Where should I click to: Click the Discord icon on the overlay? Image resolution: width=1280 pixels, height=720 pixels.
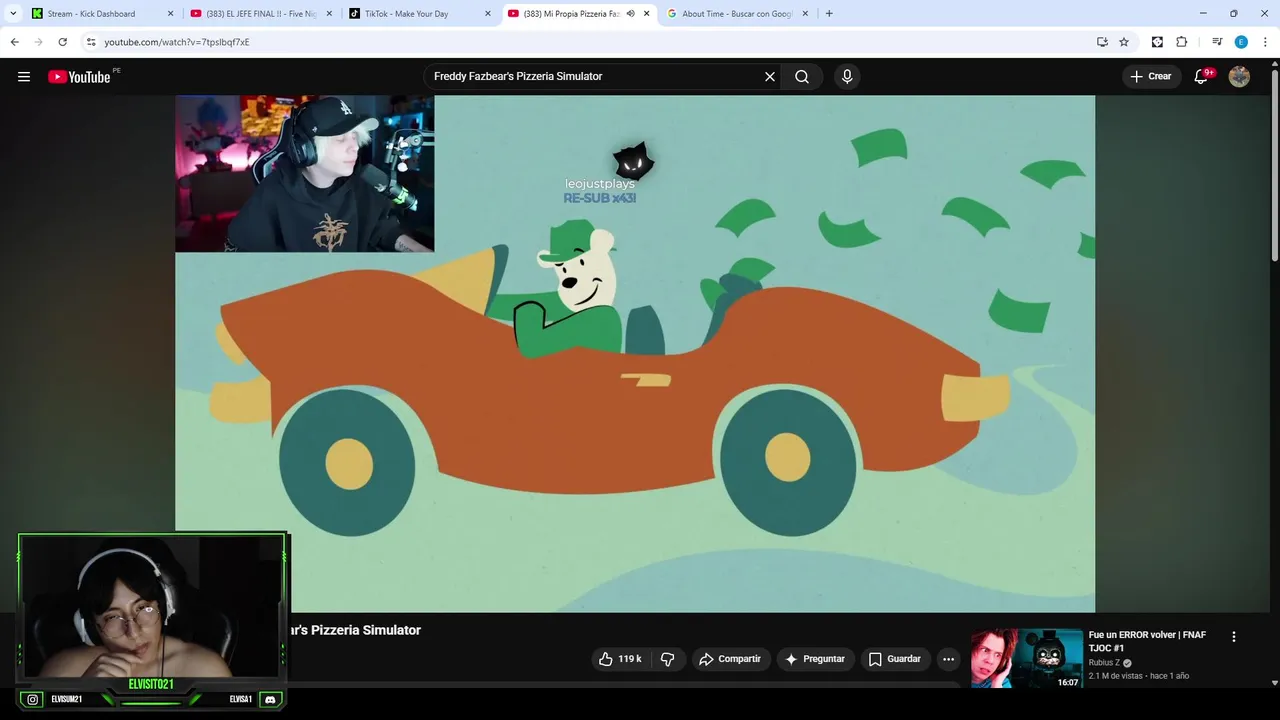(x=270, y=699)
